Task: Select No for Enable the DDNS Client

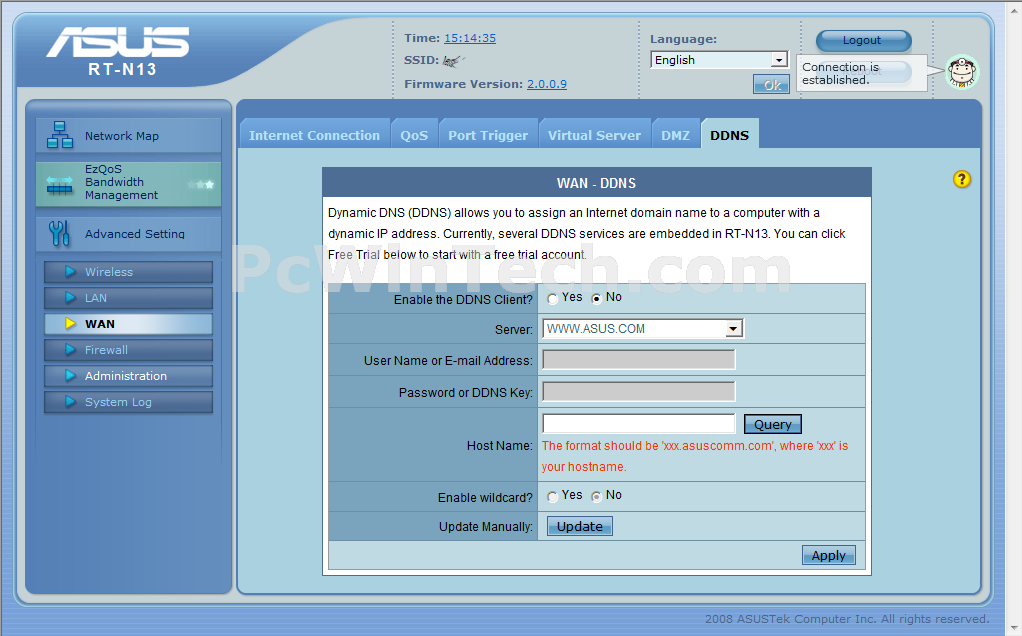Action: tap(596, 299)
